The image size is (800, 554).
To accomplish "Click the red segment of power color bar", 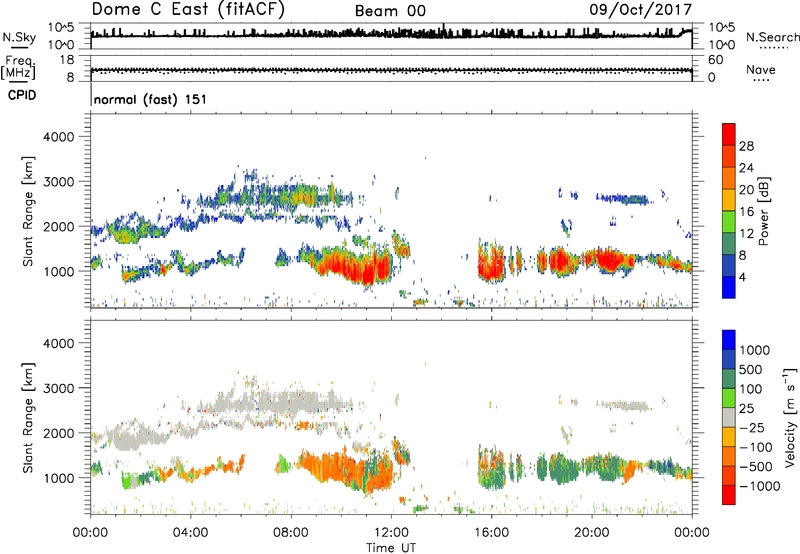I will 729,134.
